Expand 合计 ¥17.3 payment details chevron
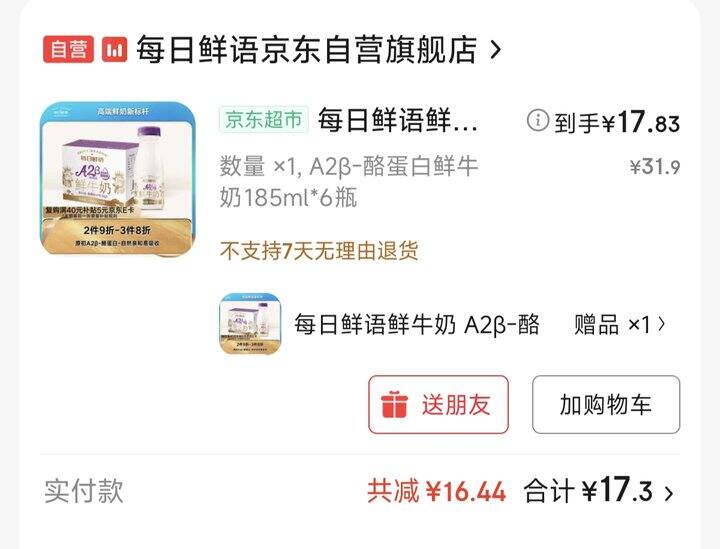The image size is (720, 549). 669,493
